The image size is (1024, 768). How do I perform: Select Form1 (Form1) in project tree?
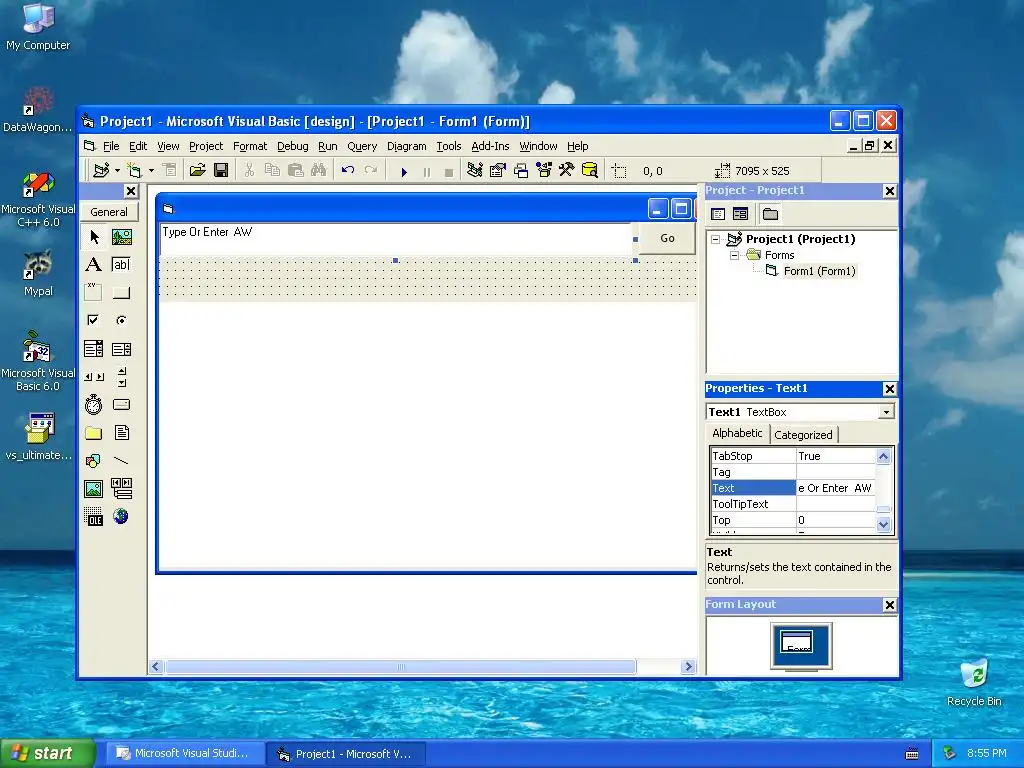[x=819, y=271]
